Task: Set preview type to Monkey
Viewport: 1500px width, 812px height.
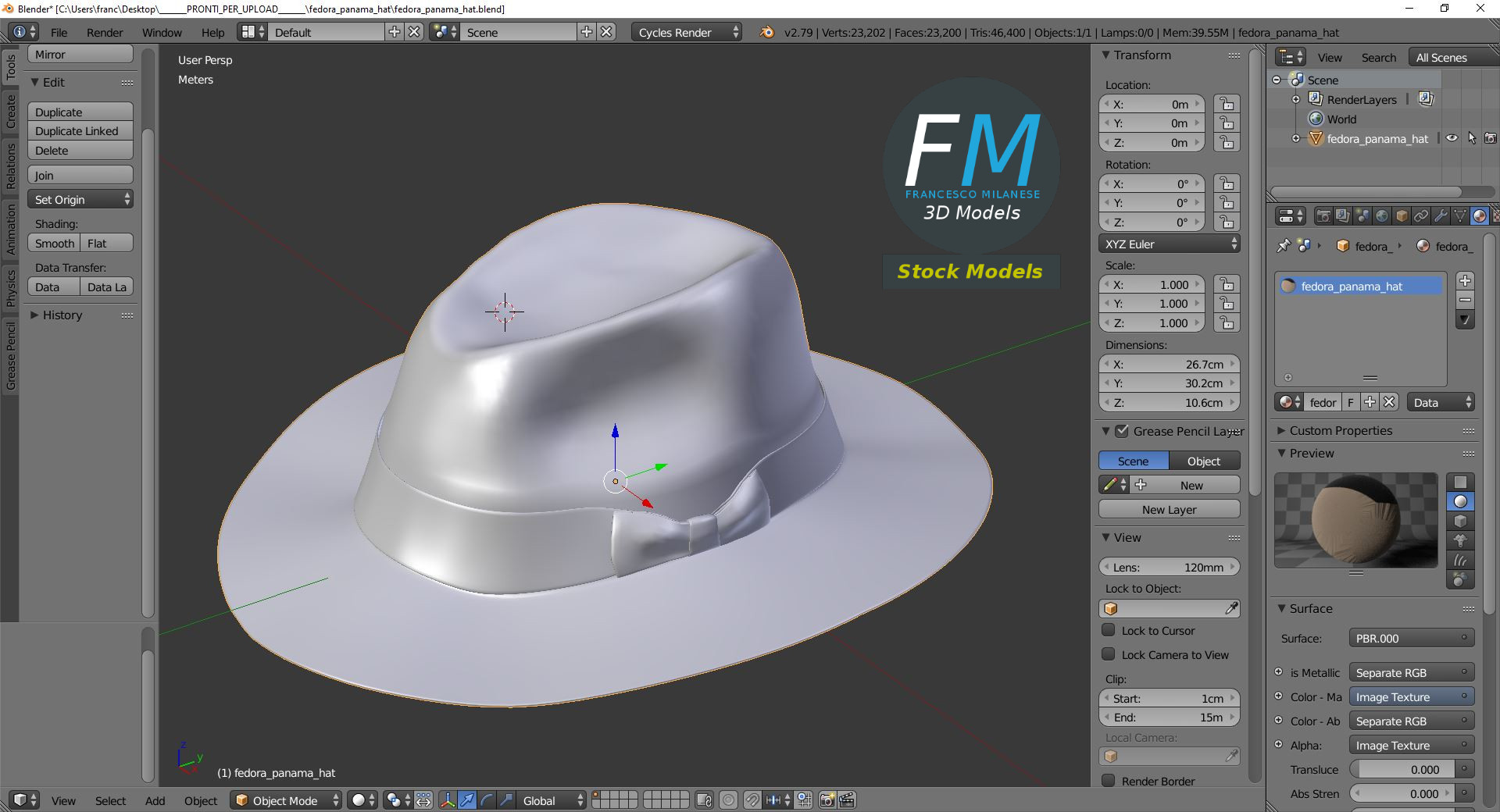Action: [x=1460, y=540]
